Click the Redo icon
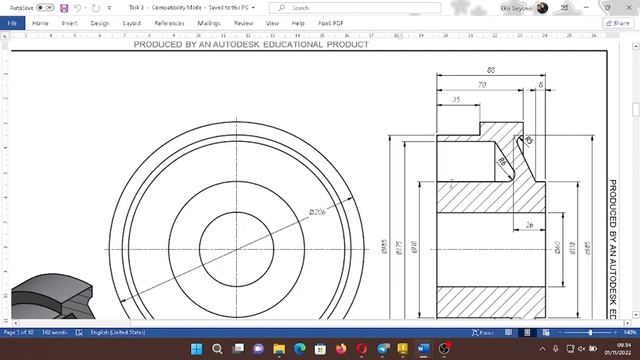Screen dimensions: 640x360 click(x=96, y=8)
